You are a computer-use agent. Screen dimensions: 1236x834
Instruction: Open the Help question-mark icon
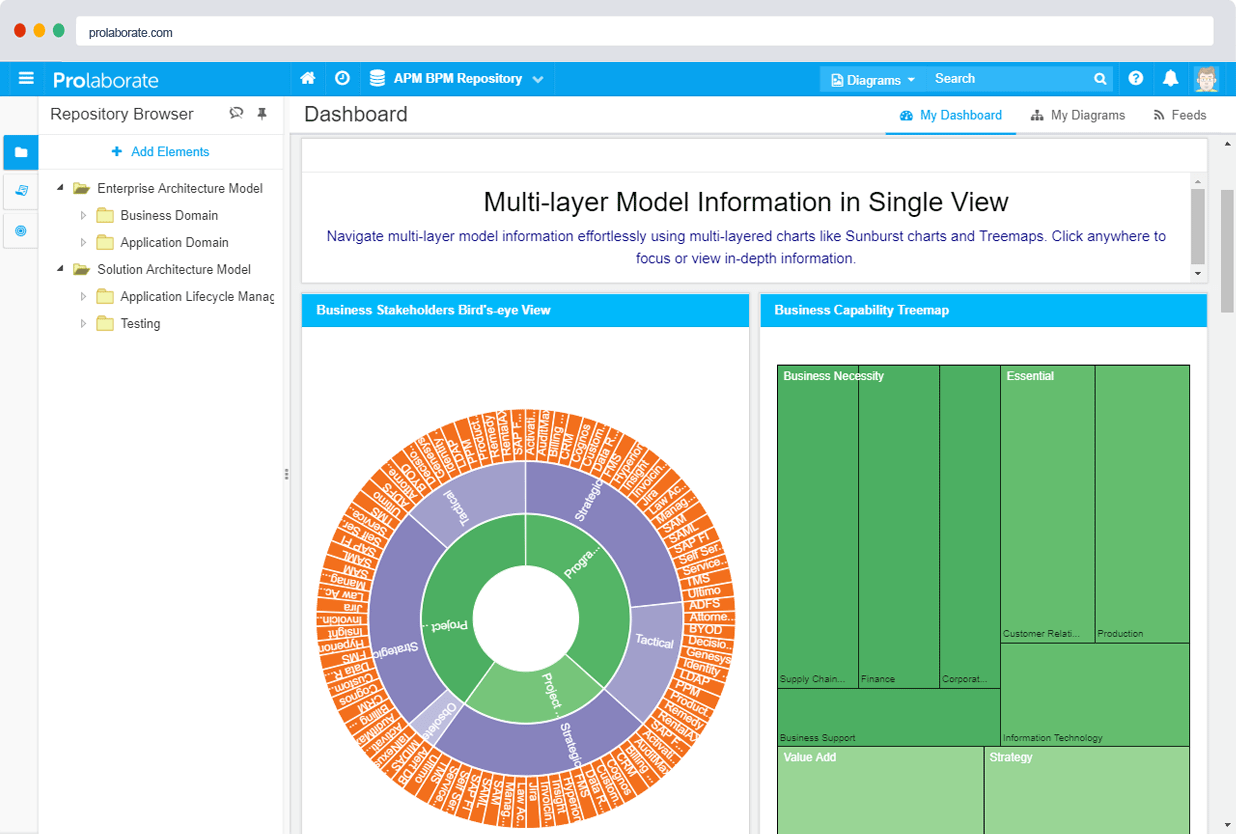click(1135, 78)
